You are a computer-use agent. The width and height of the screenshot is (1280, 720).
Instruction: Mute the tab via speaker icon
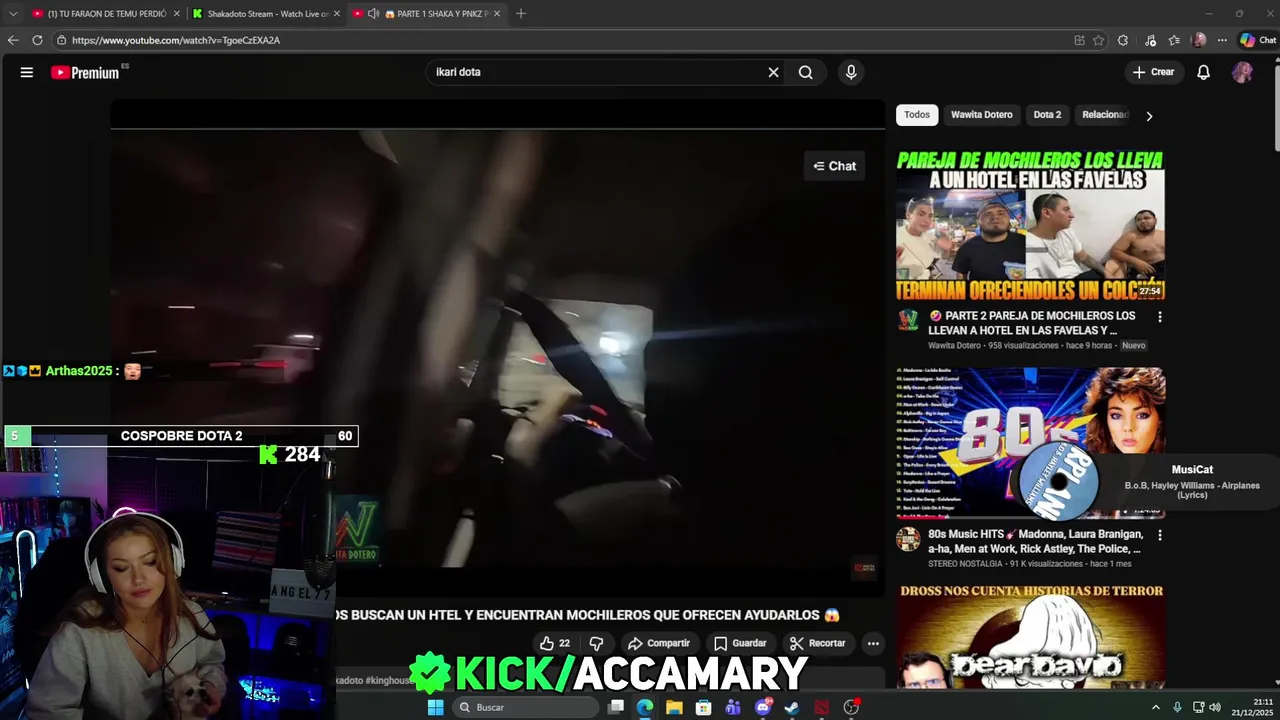coord(373,13)
